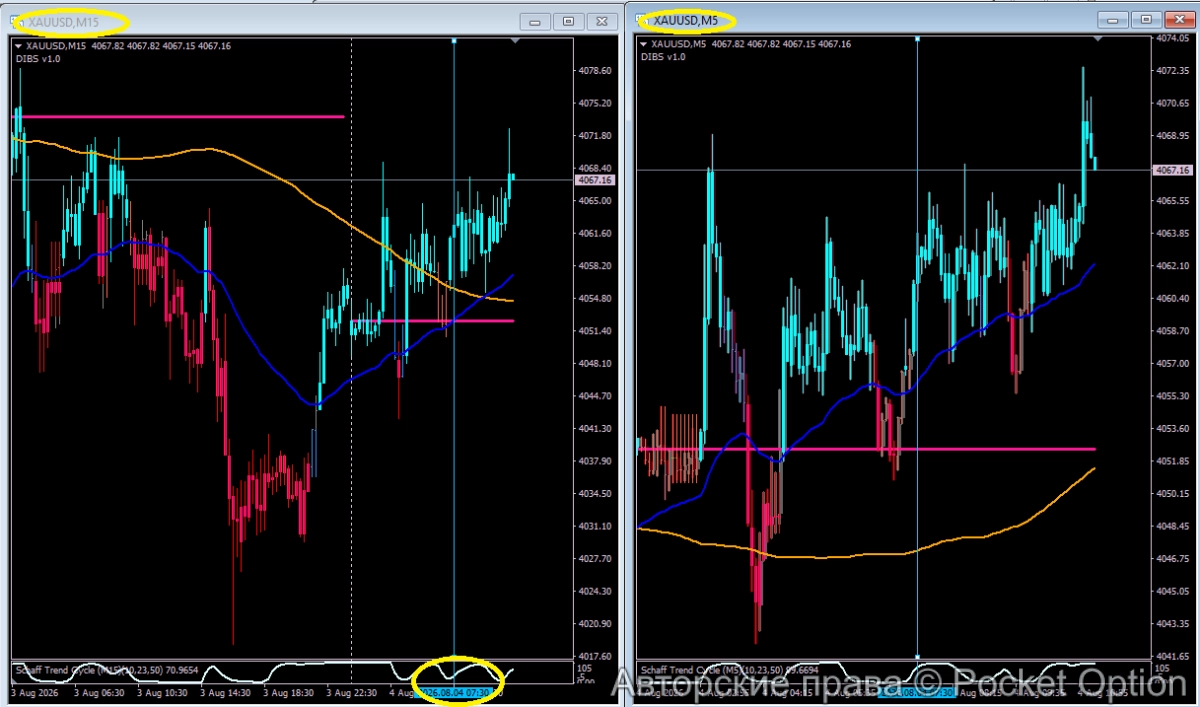Select the vertical line top handle on M15 chart
Viewport: 1200px width, 707px height.
coord(454,41)
